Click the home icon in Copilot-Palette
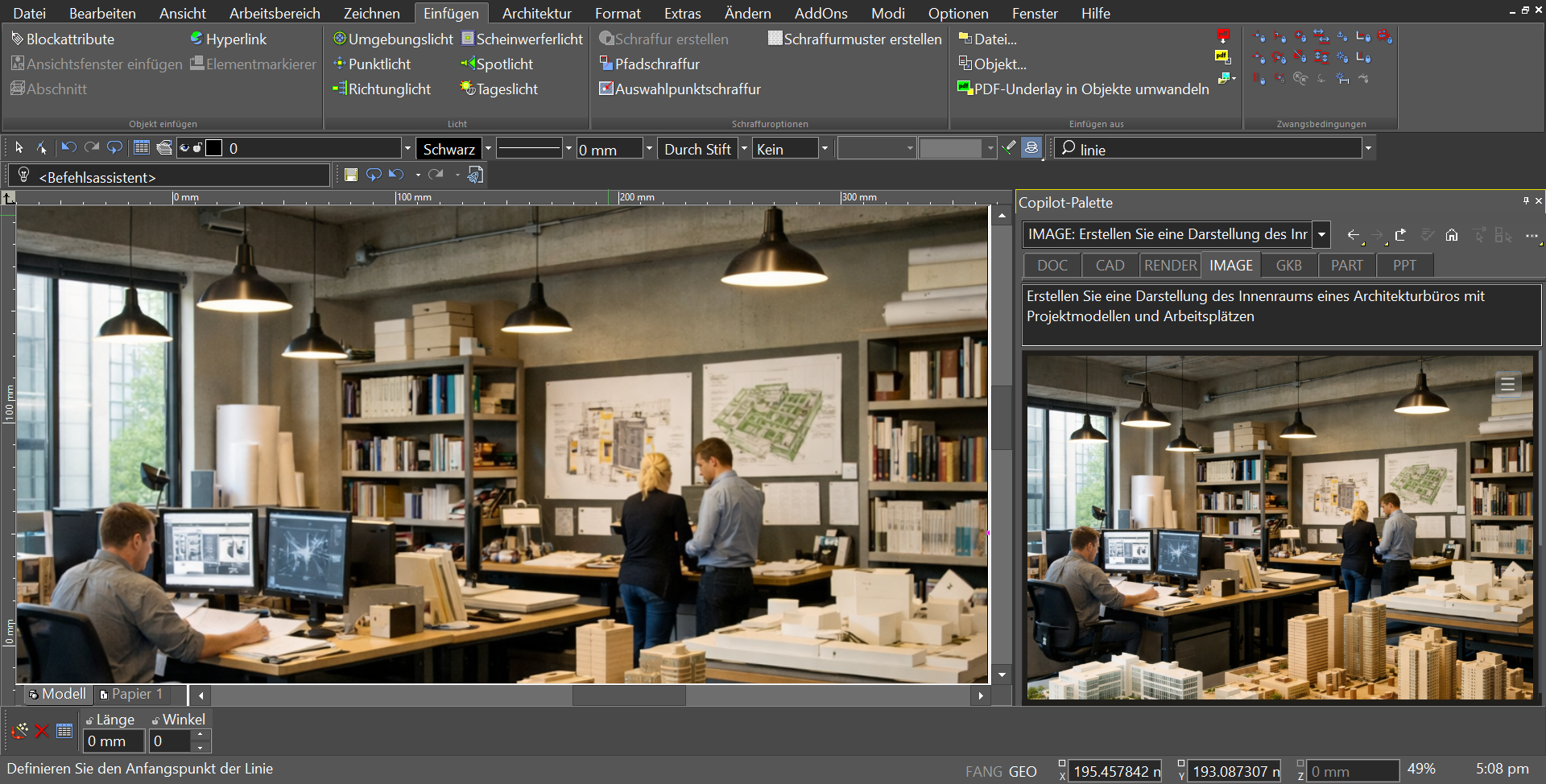This screenshot has width=1546, height=784. tap(1452, 235)
